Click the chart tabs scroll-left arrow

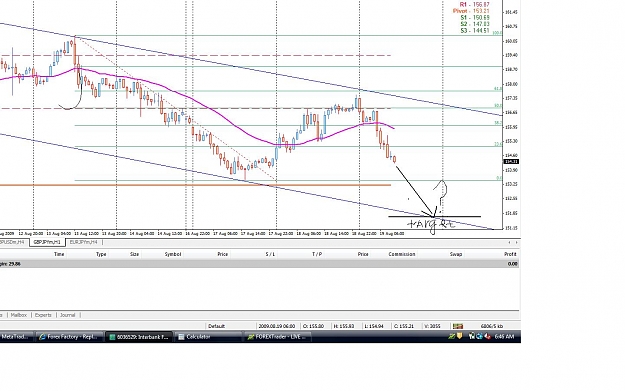coord(509,242)
